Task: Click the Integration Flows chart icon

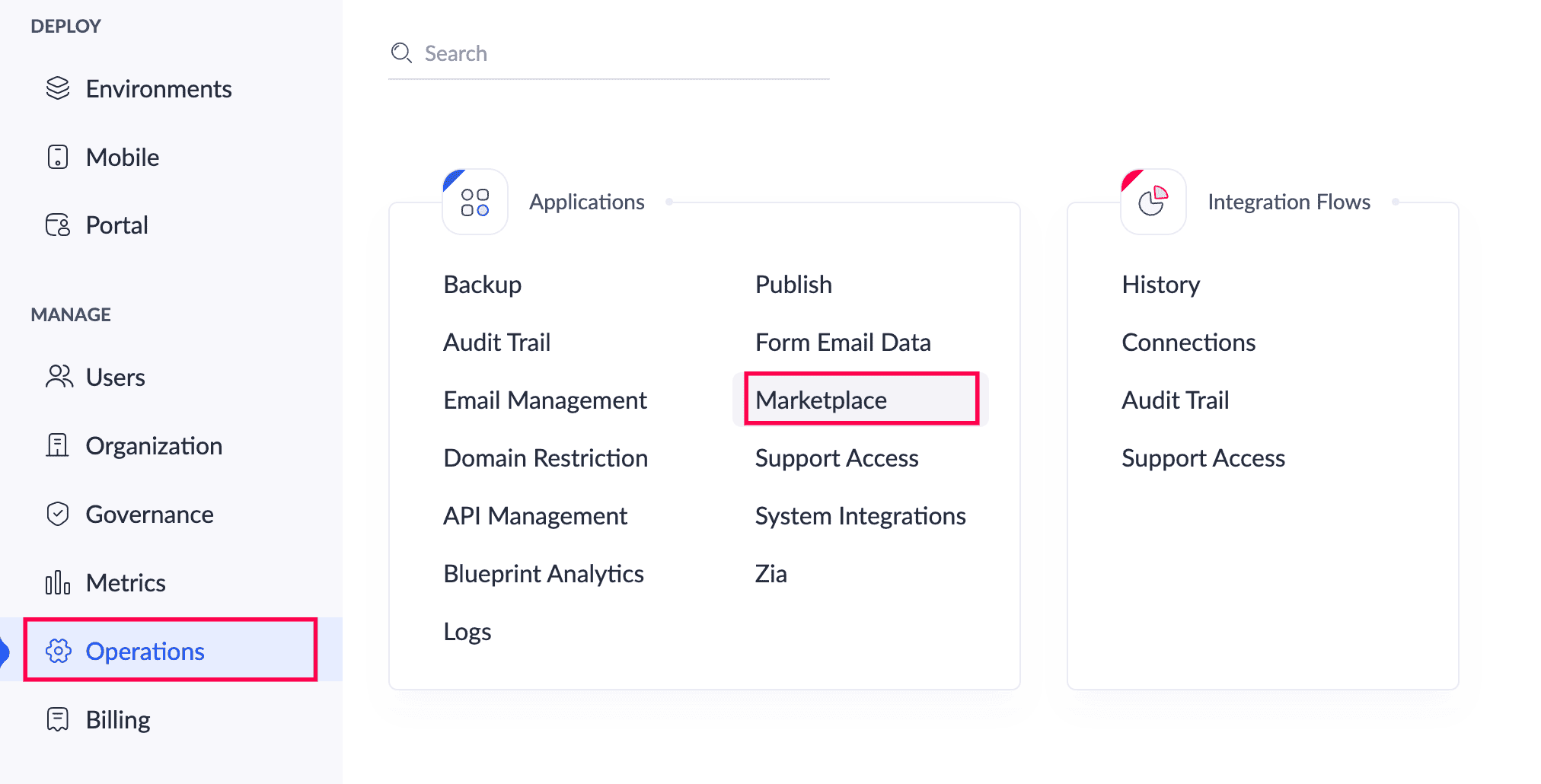Action: [x=1153, y=202]
